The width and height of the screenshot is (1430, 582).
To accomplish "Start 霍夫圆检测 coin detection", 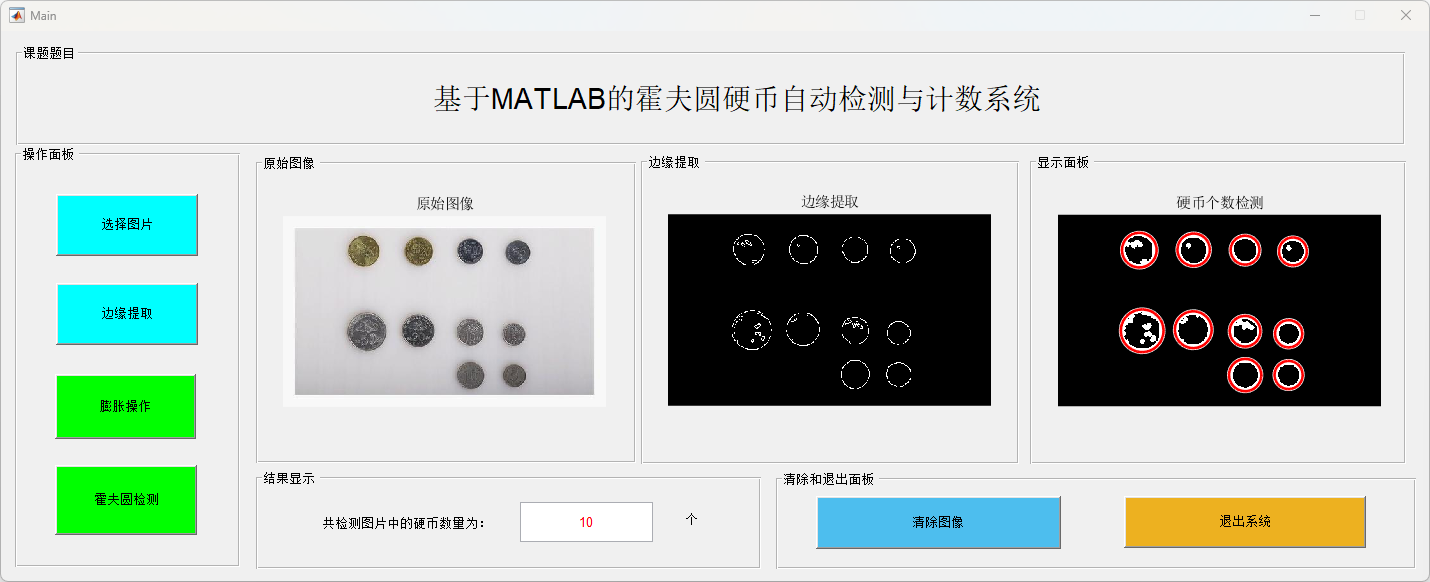I will pos(126,499).
